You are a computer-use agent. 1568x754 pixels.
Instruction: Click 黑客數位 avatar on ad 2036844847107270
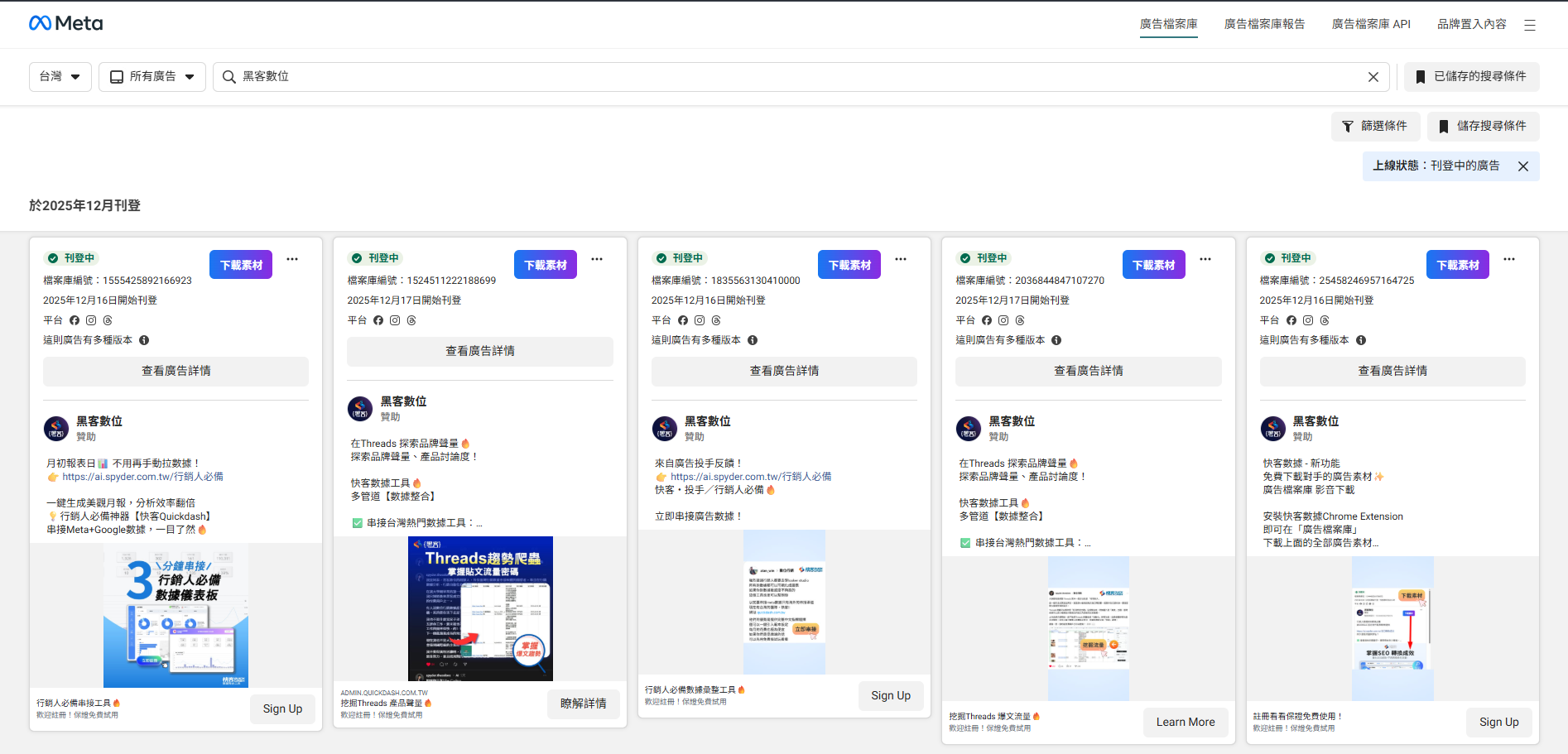tap(969, 429)
